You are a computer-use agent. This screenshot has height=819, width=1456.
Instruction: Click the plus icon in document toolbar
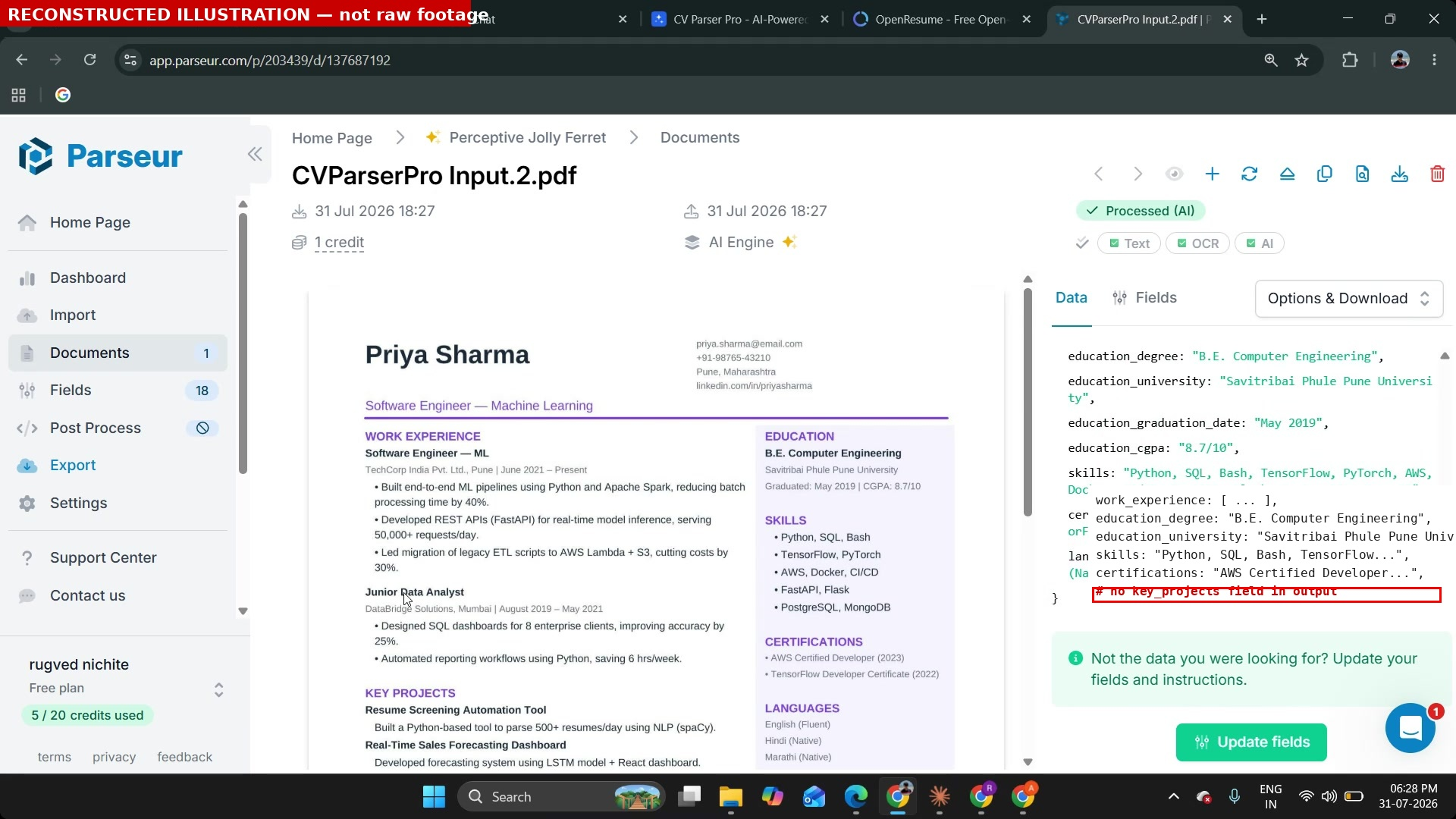coord(1212,174)
